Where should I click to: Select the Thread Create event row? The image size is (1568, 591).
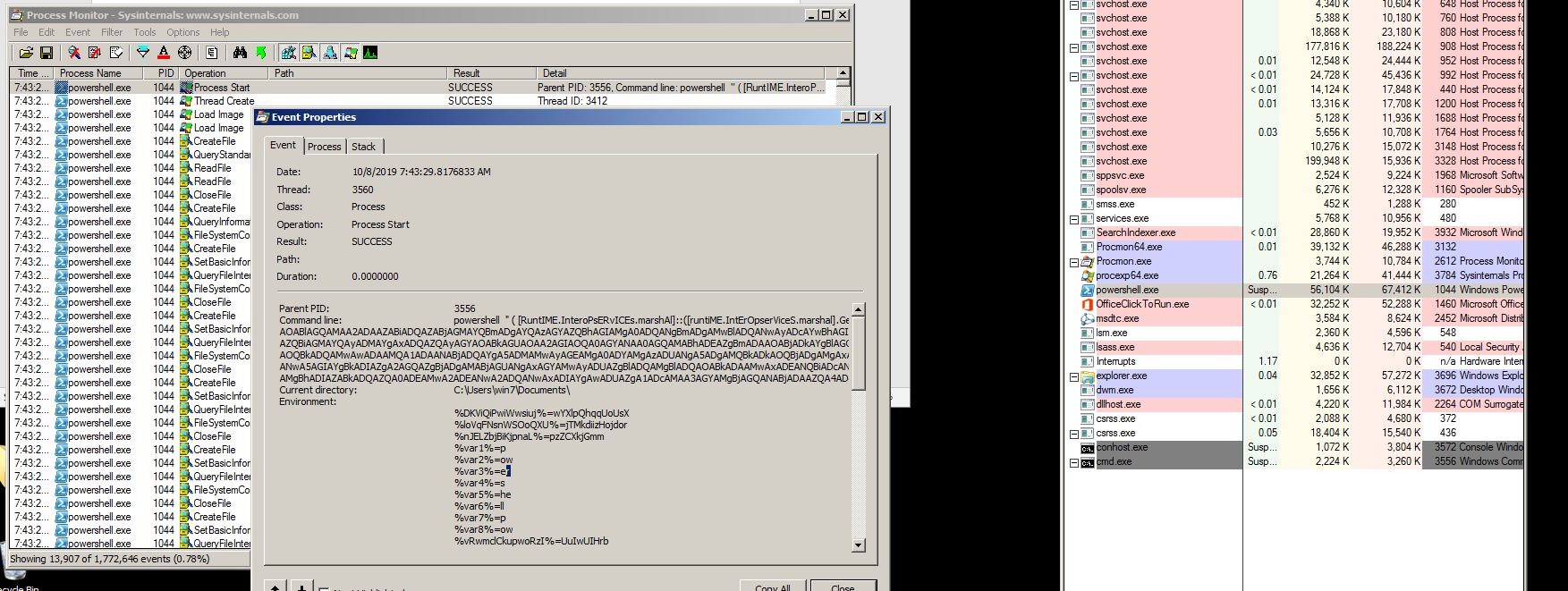tap(423, 101)
